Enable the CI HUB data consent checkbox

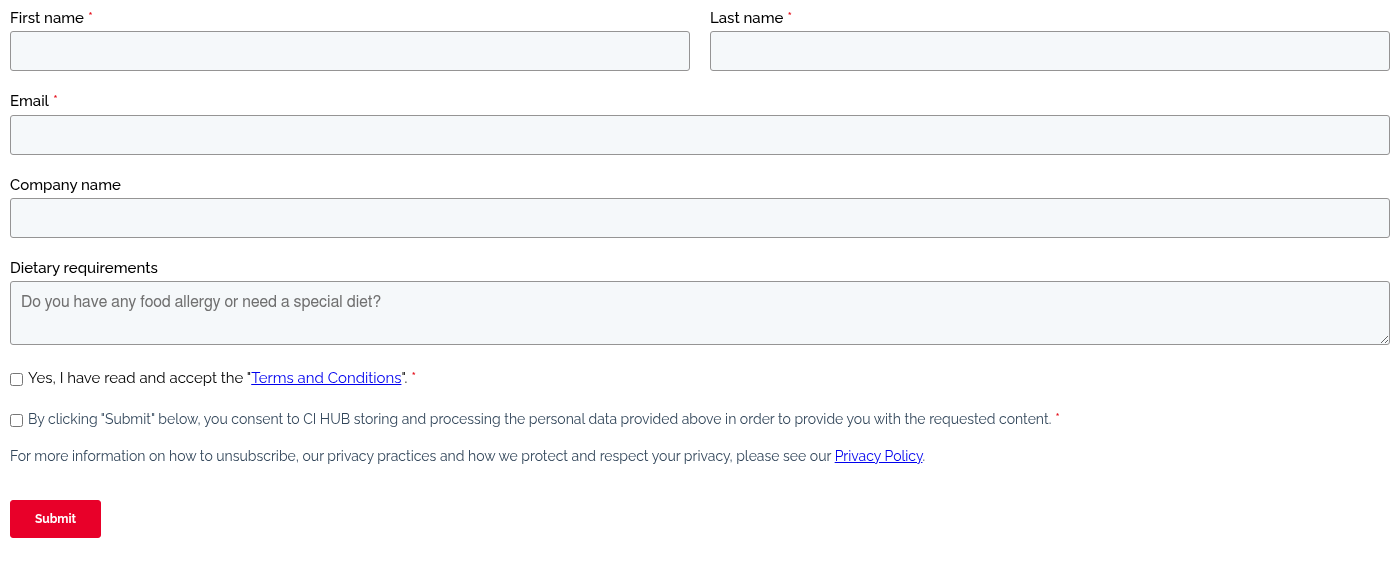17,421
